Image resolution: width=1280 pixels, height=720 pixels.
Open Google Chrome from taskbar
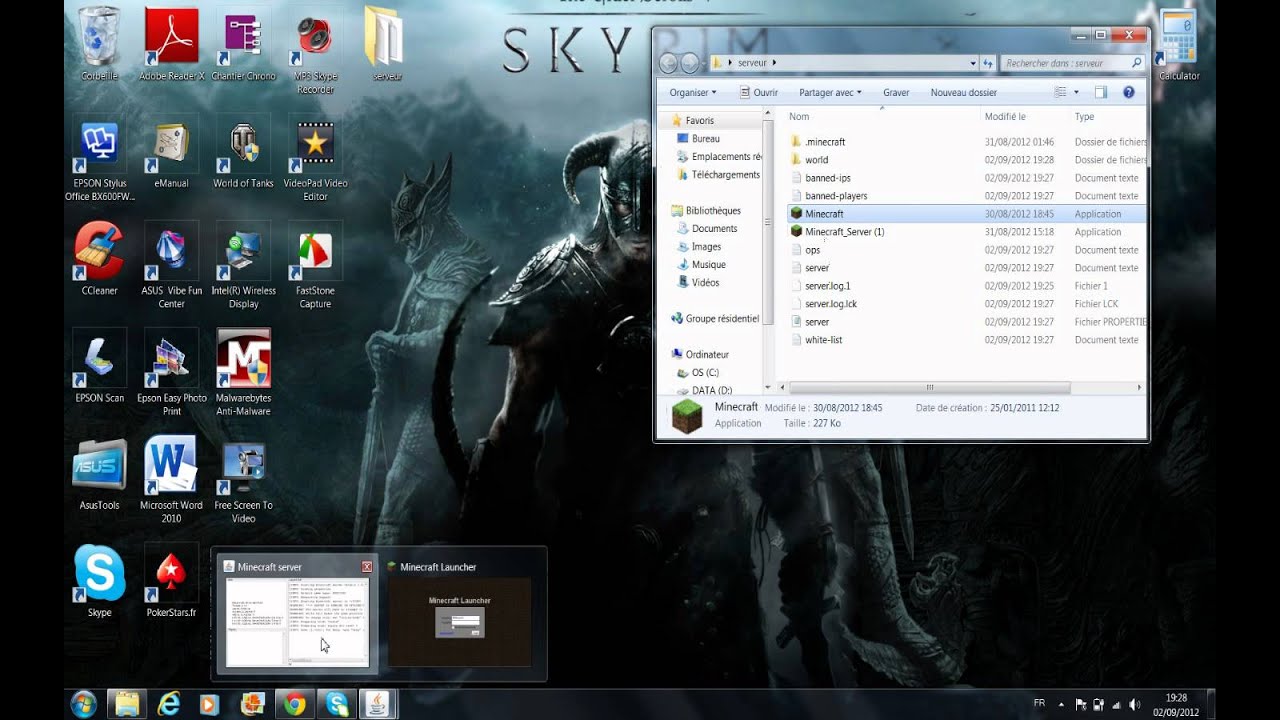coord(294,704)
